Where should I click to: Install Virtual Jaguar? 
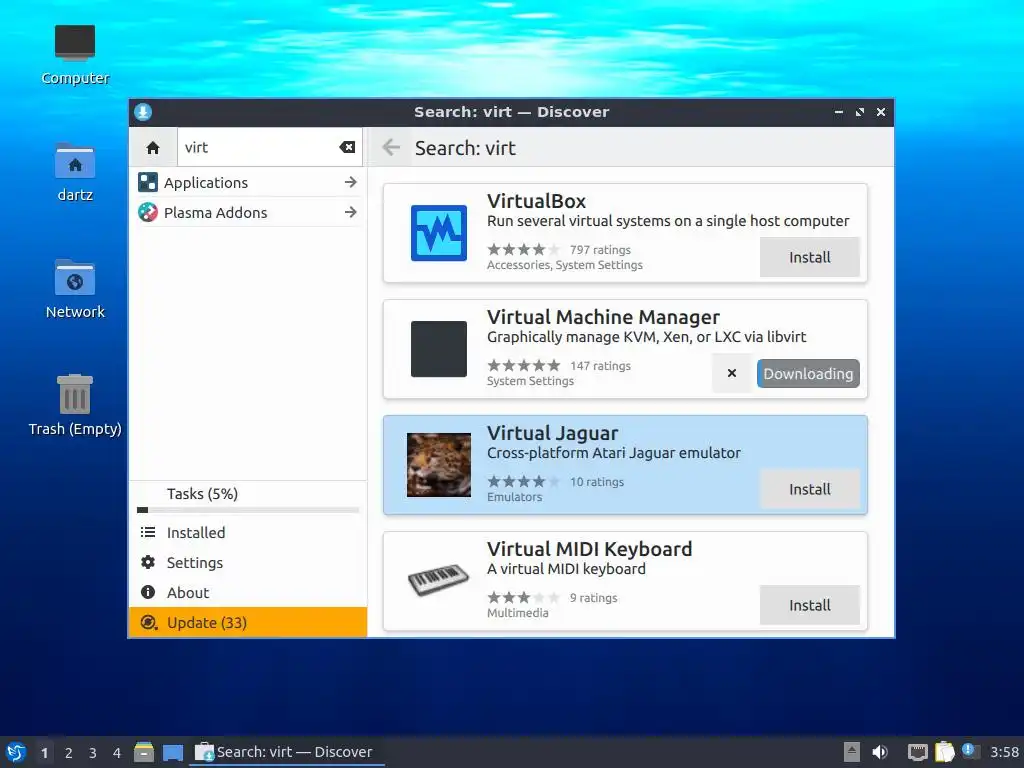pyautogui.click(x=810, y=489)
